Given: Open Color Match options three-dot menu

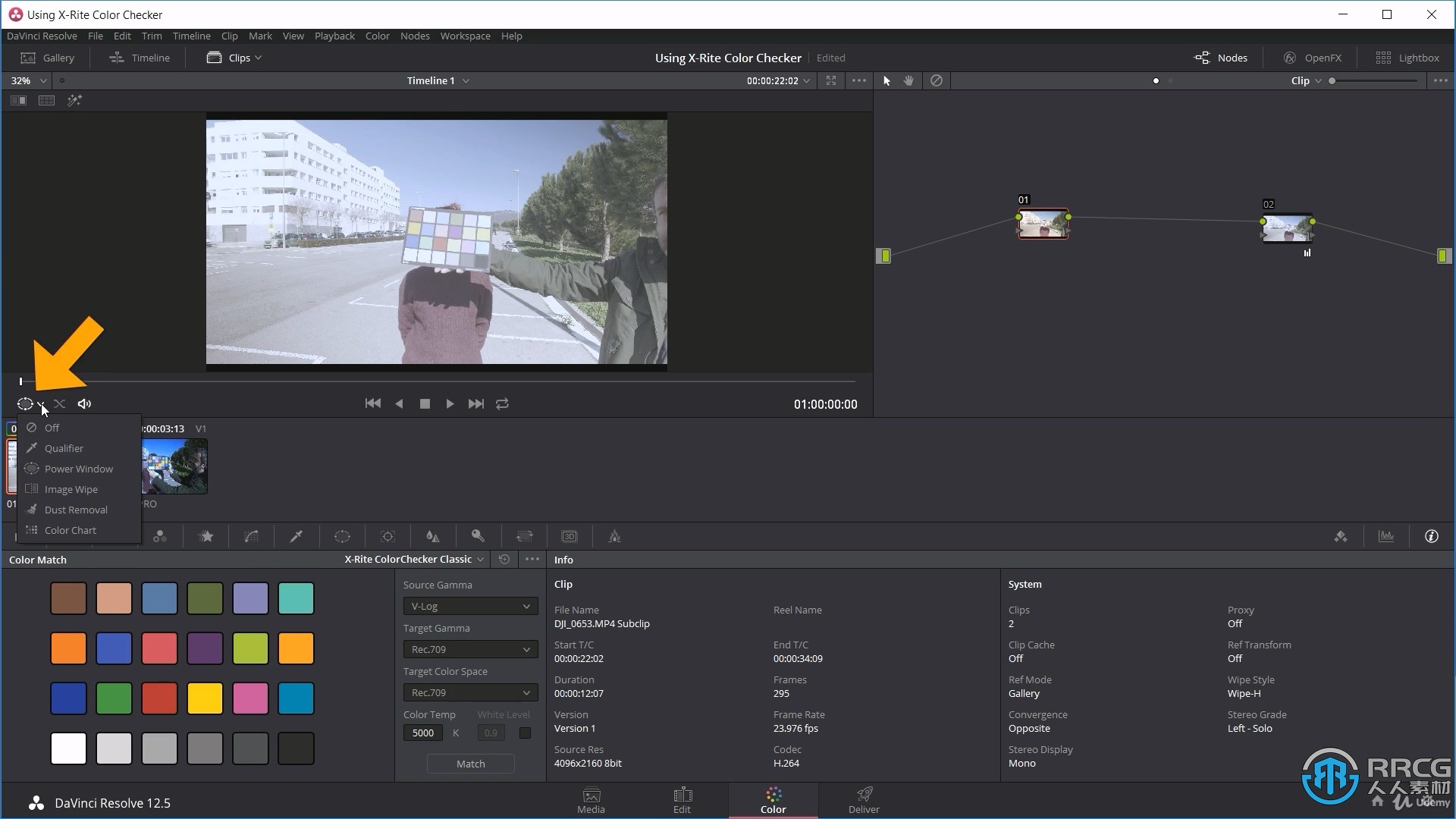Looking at the screenshot, I should coord(532,559).
